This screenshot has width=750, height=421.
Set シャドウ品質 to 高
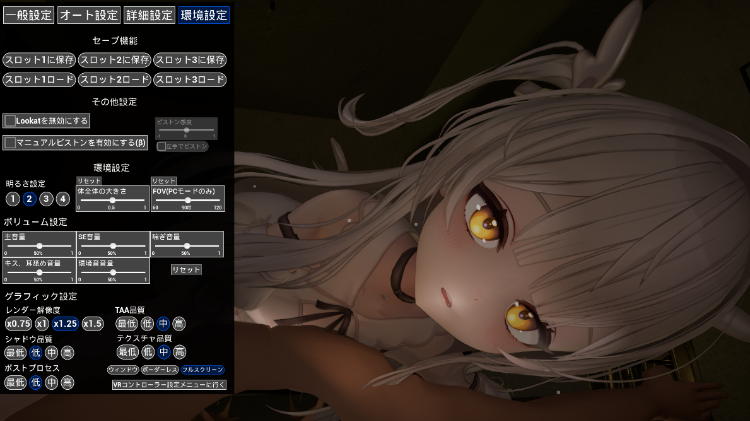[67, 353]
